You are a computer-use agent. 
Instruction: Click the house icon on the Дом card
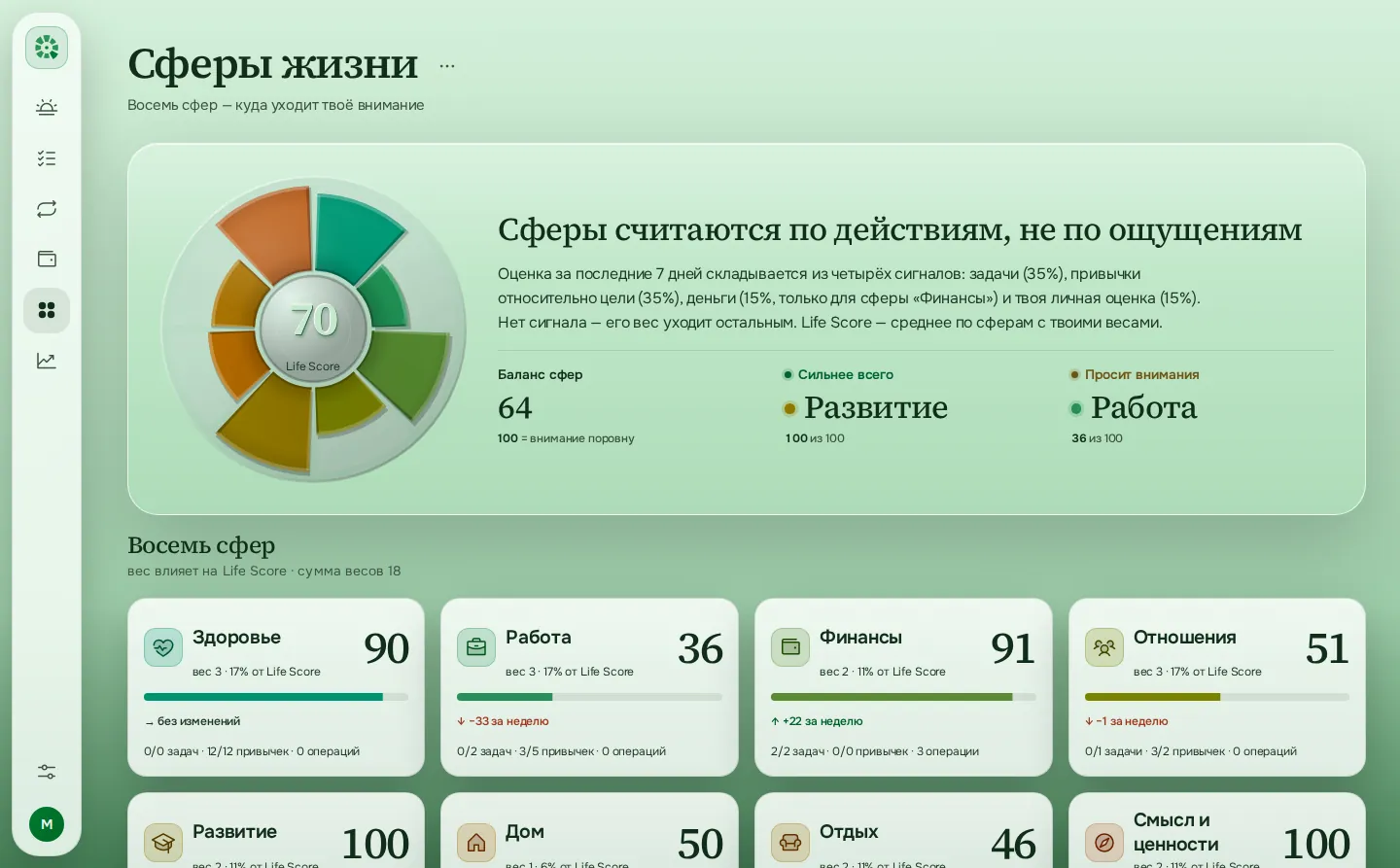click(x=476, y=843)
